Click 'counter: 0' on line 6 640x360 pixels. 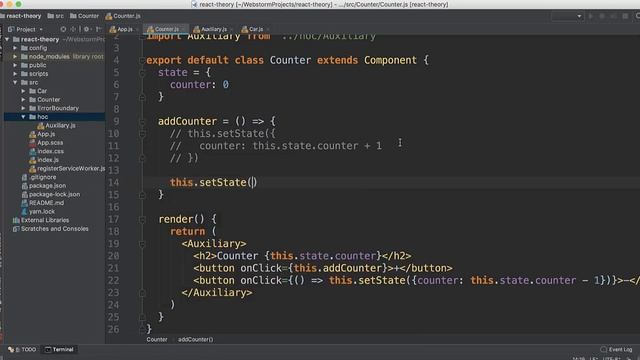tap(199, 84)
